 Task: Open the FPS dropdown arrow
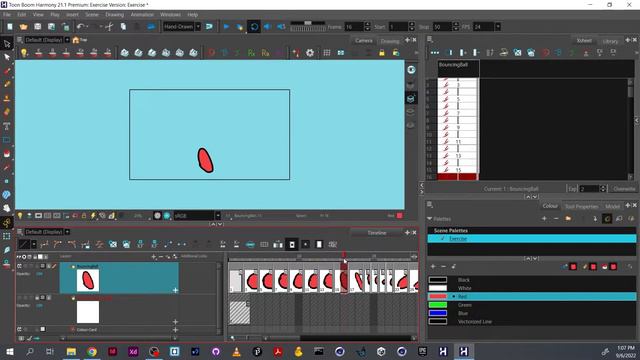[x=498, y=27]
